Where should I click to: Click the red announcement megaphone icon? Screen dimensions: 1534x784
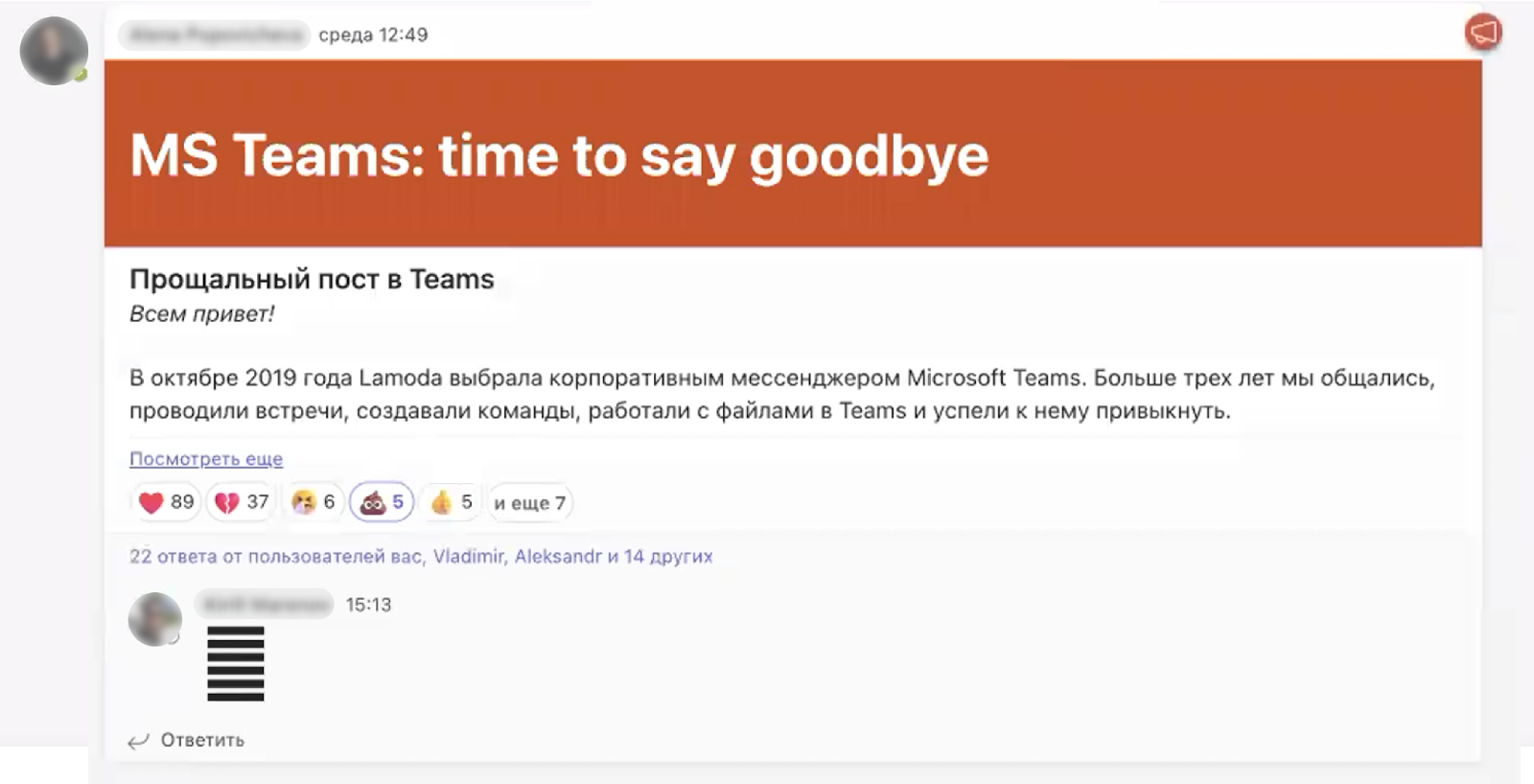1482,34
